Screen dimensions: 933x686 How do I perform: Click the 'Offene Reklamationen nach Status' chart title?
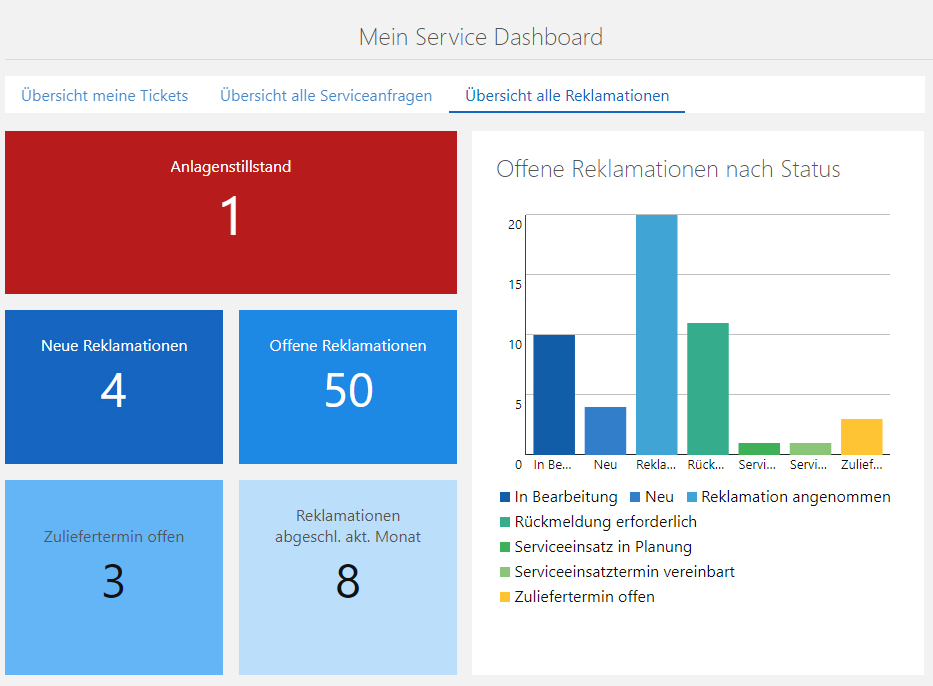(668, 169)
